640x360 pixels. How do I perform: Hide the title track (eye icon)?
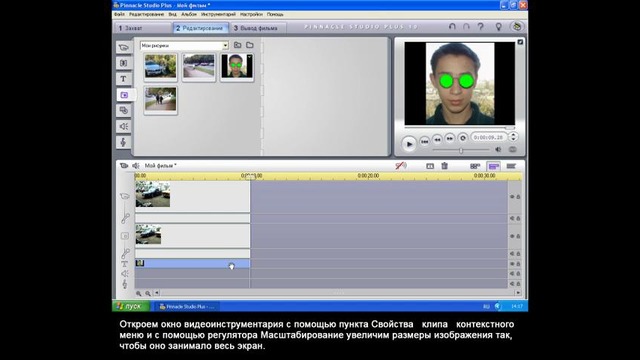click(x=512, y=264)
